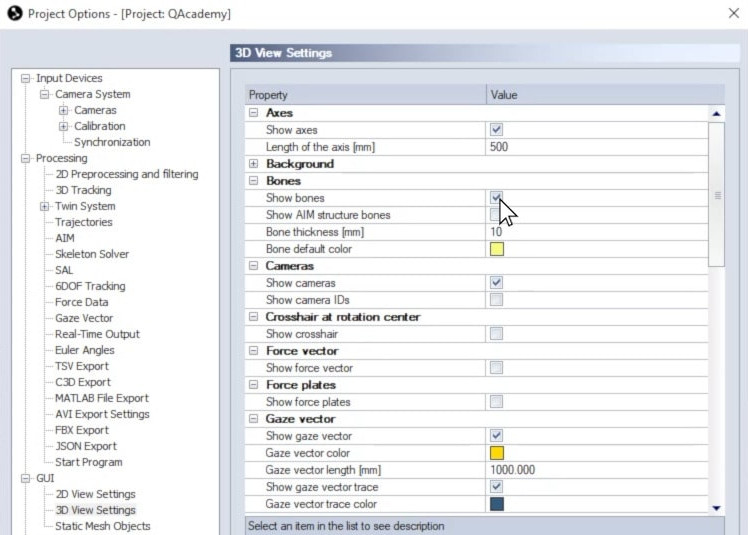748x535 pixels.
Task: Click the Value column header
Action: tap(605, 95)
